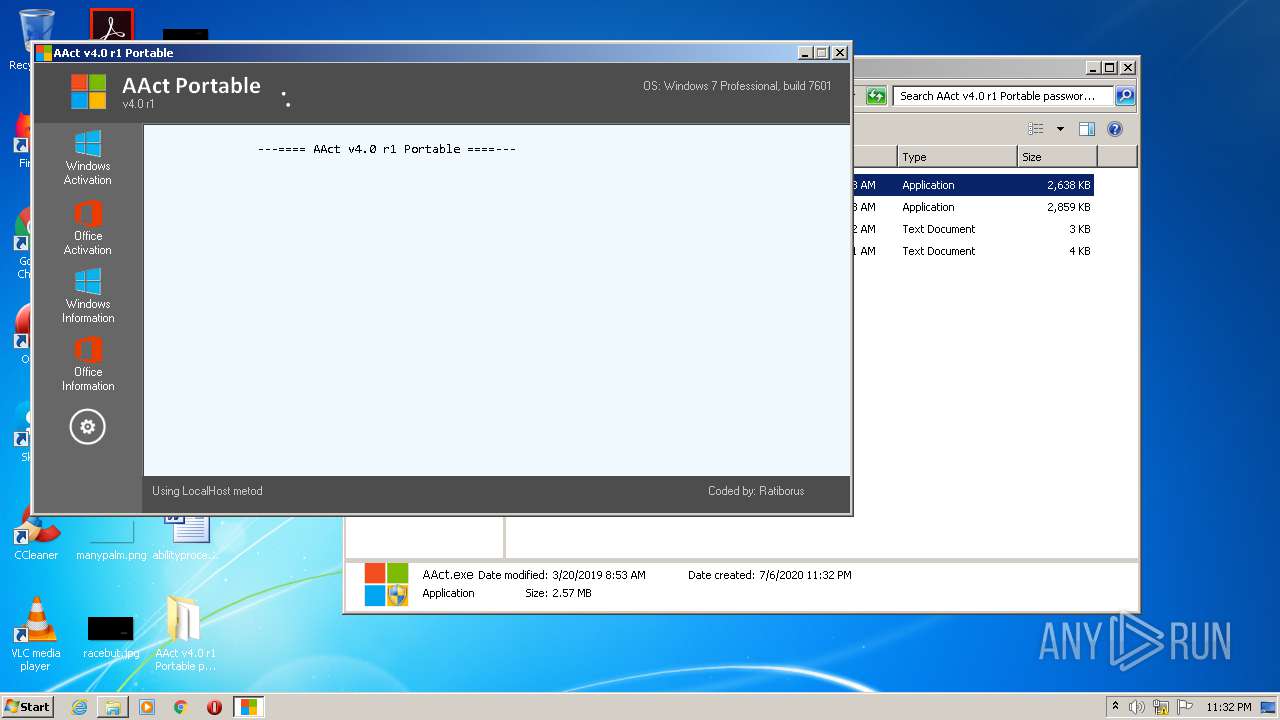Viewport: 1280px width, 720px height.
Task: Minimize the AAct Portable window
Action: (x=805, y=53)
